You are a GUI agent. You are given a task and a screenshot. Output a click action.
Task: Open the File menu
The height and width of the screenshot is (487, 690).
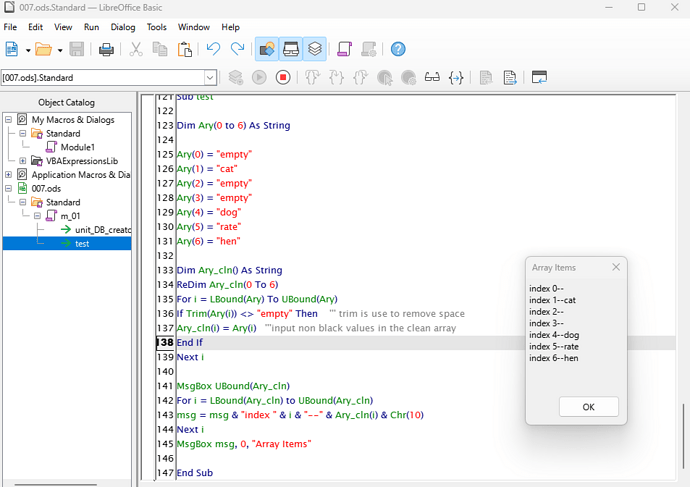pyautogui.click(x=10, y=27)
